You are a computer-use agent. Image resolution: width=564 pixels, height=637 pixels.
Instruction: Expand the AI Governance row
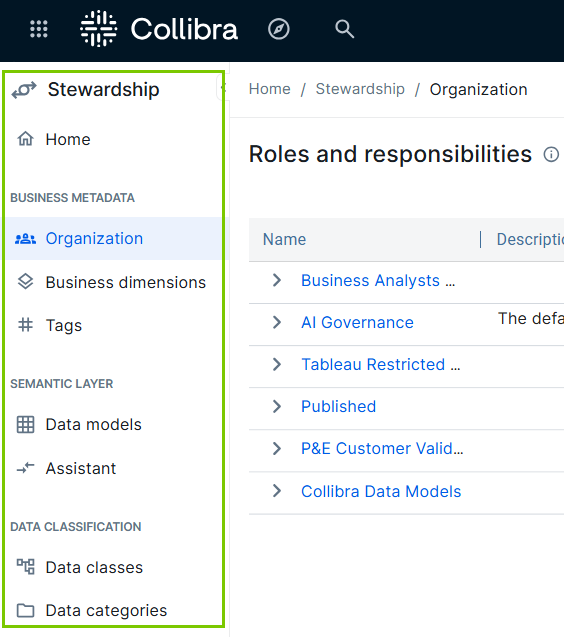(277, 322)
